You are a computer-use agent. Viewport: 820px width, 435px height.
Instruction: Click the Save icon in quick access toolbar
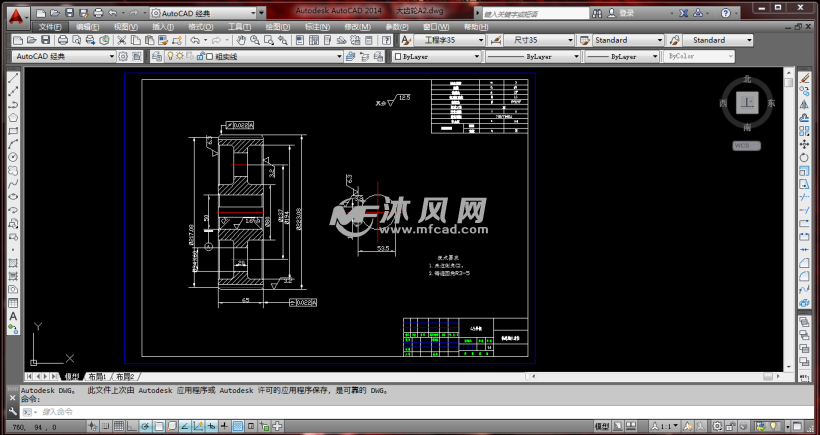[x=68, y=13]
